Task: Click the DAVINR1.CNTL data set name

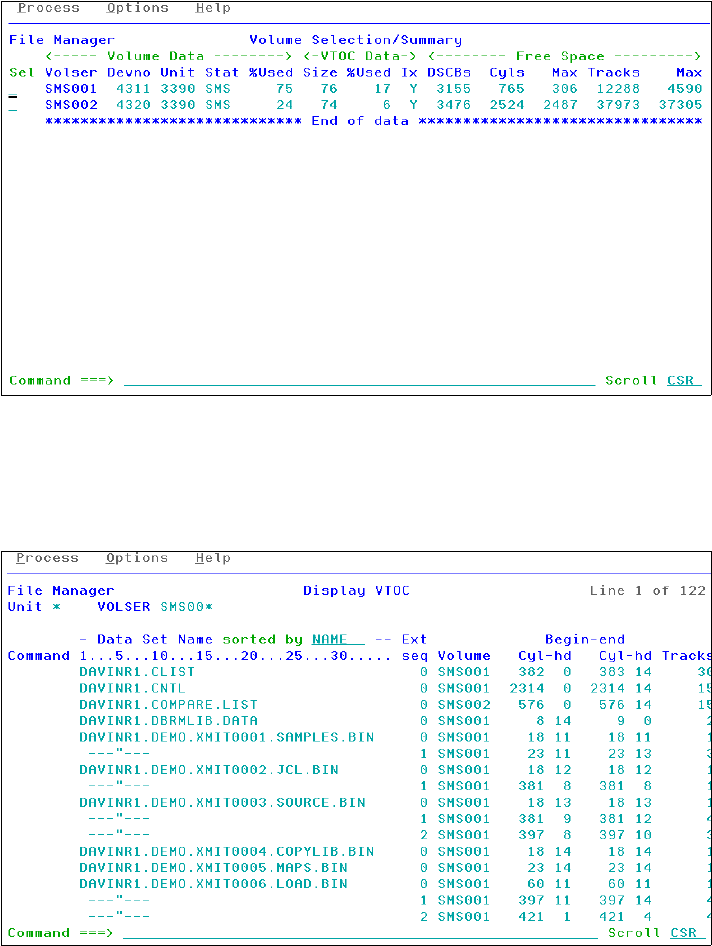Action: click(x=132, y=688)
